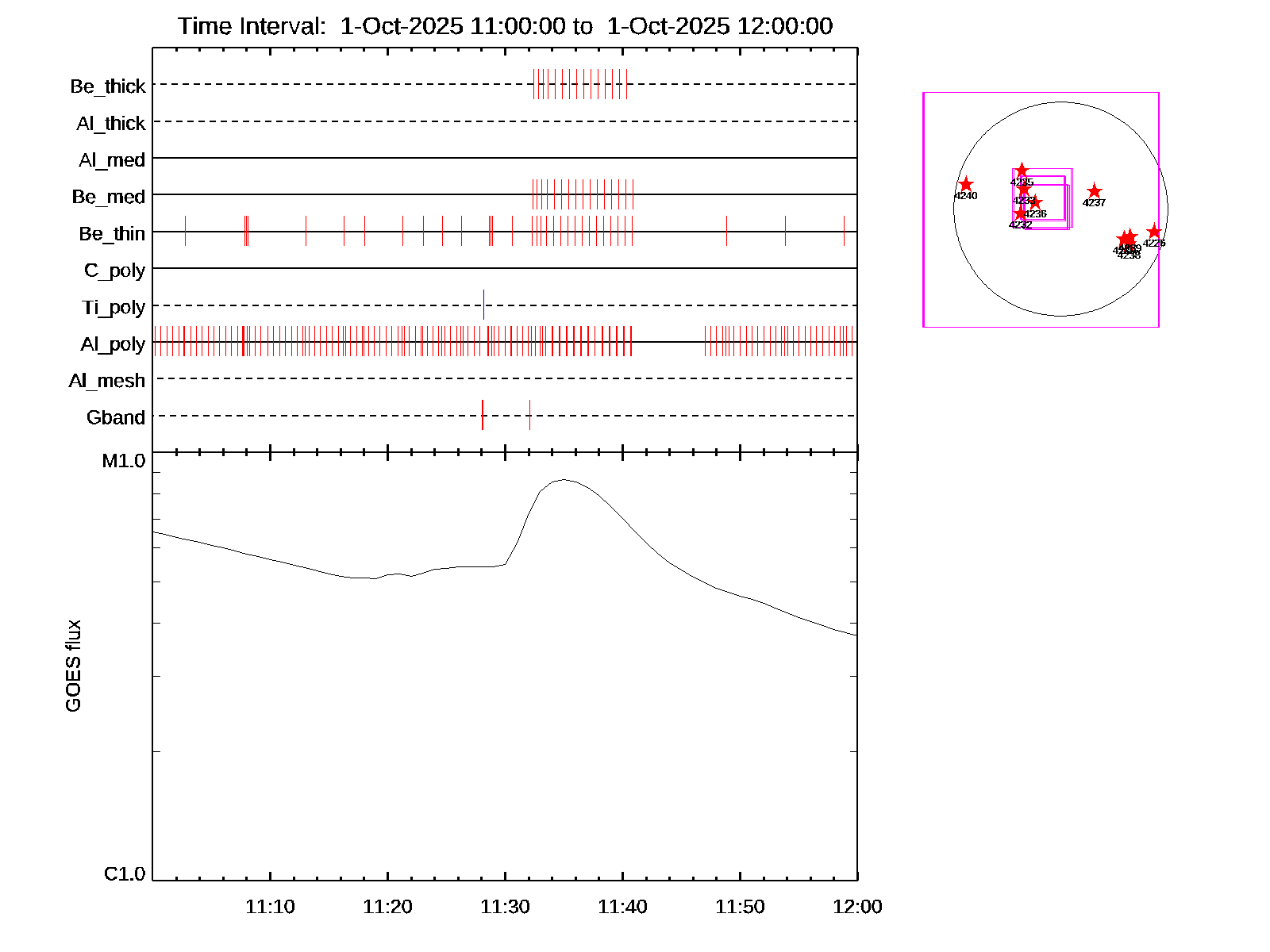
Task: Select the Al_poly filter label
Action: (113, 344)
